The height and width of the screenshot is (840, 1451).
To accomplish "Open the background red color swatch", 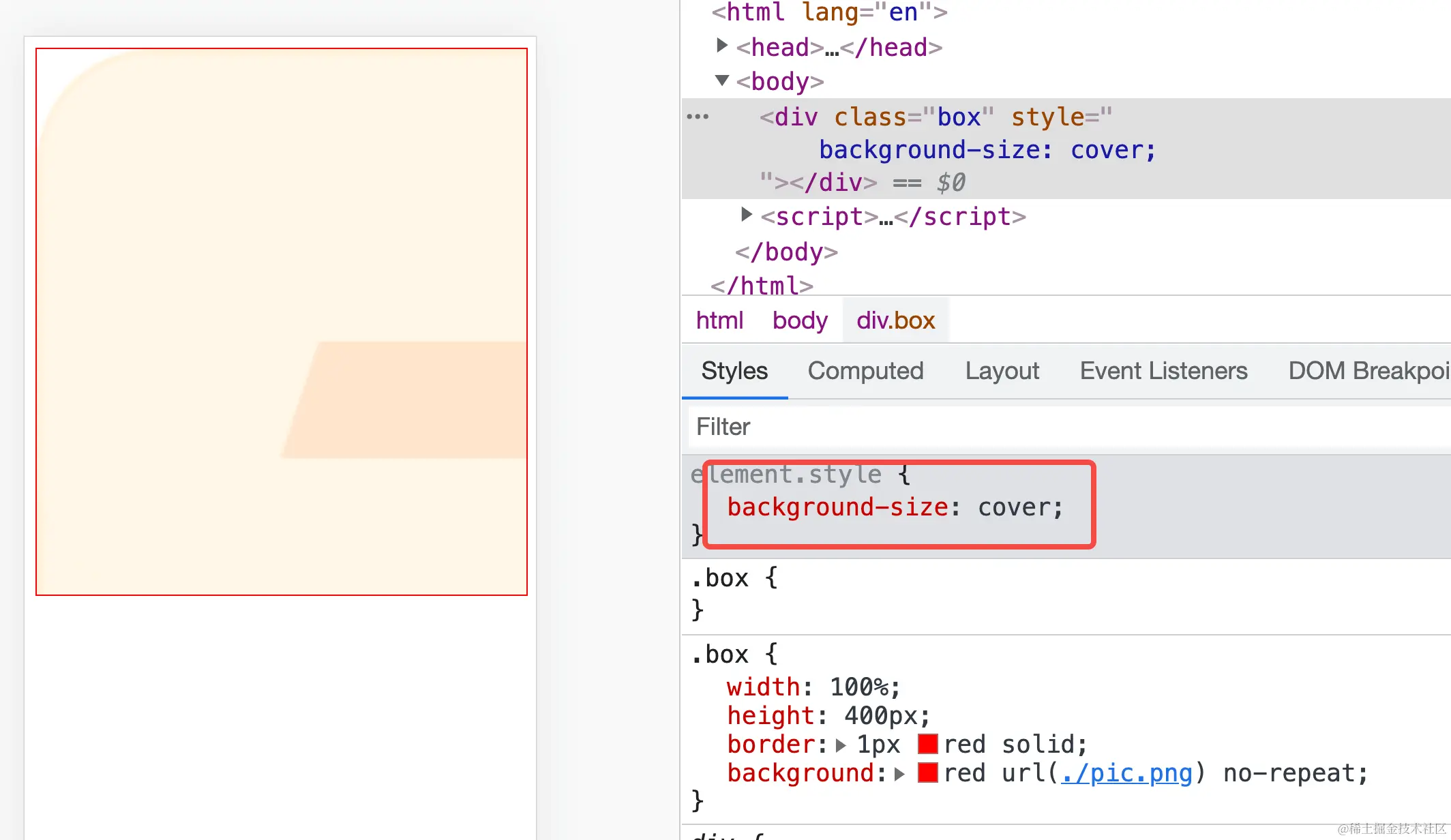I will [x=927, y=772].
